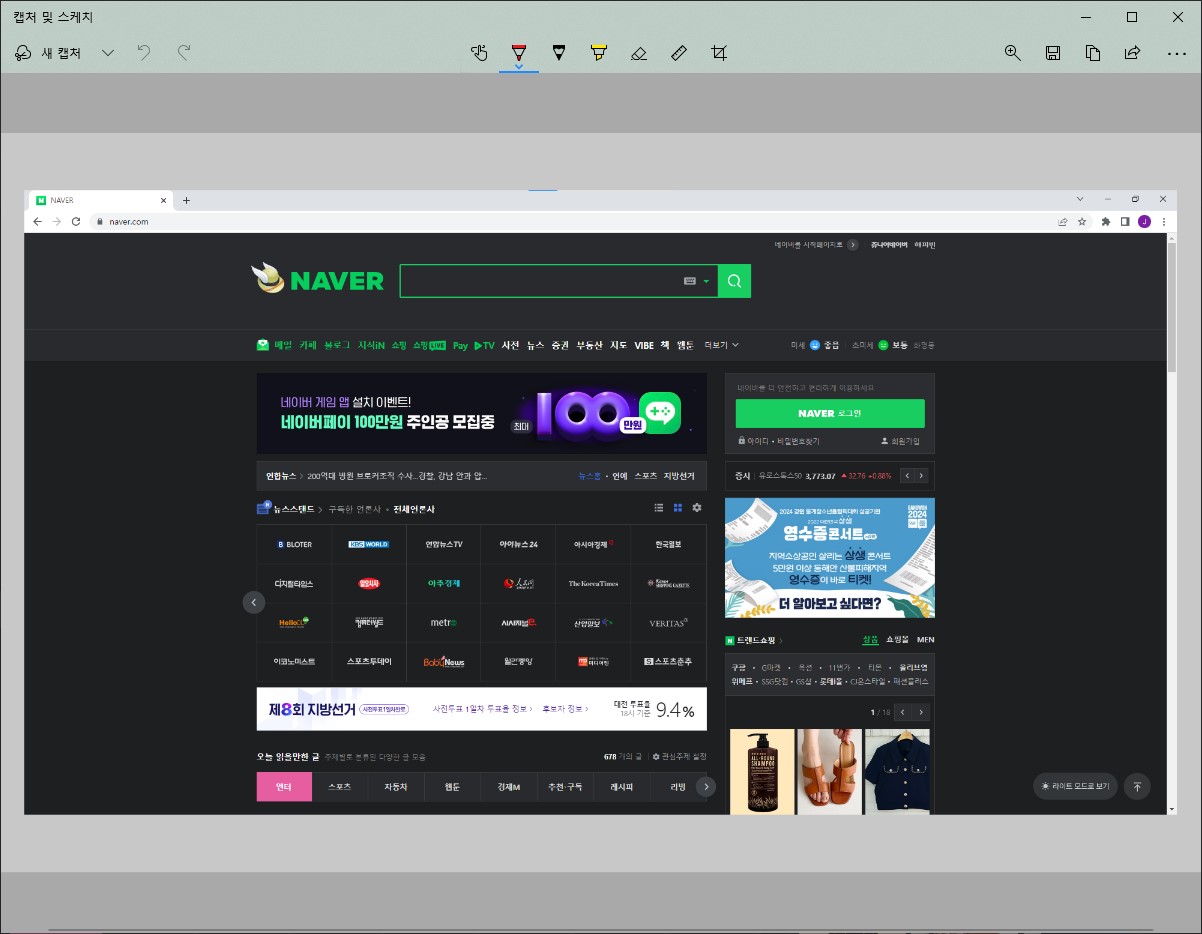The image size is (1202, 934).
Task: Open the Pay menu item
Action: (460, 345)
